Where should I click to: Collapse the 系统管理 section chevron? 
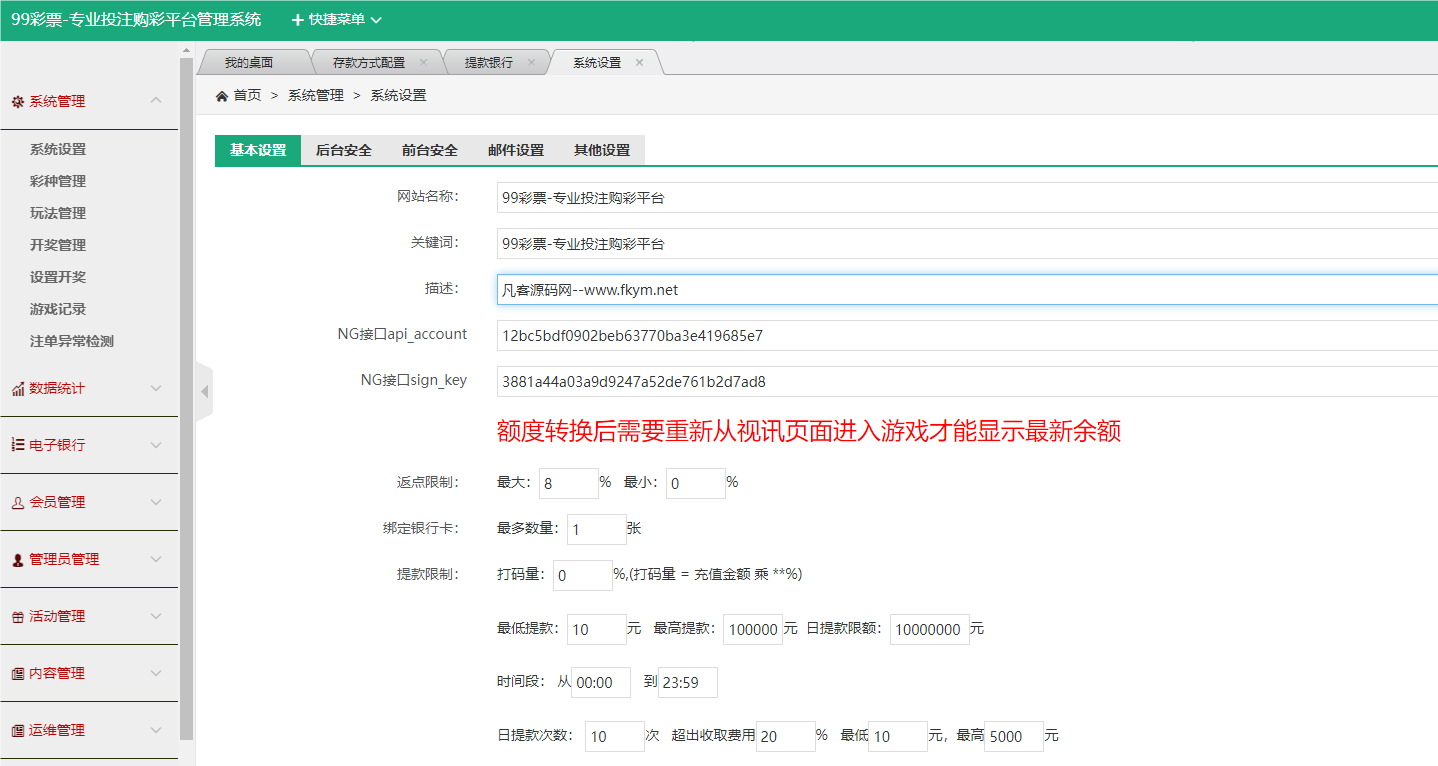tap(156, 100)
